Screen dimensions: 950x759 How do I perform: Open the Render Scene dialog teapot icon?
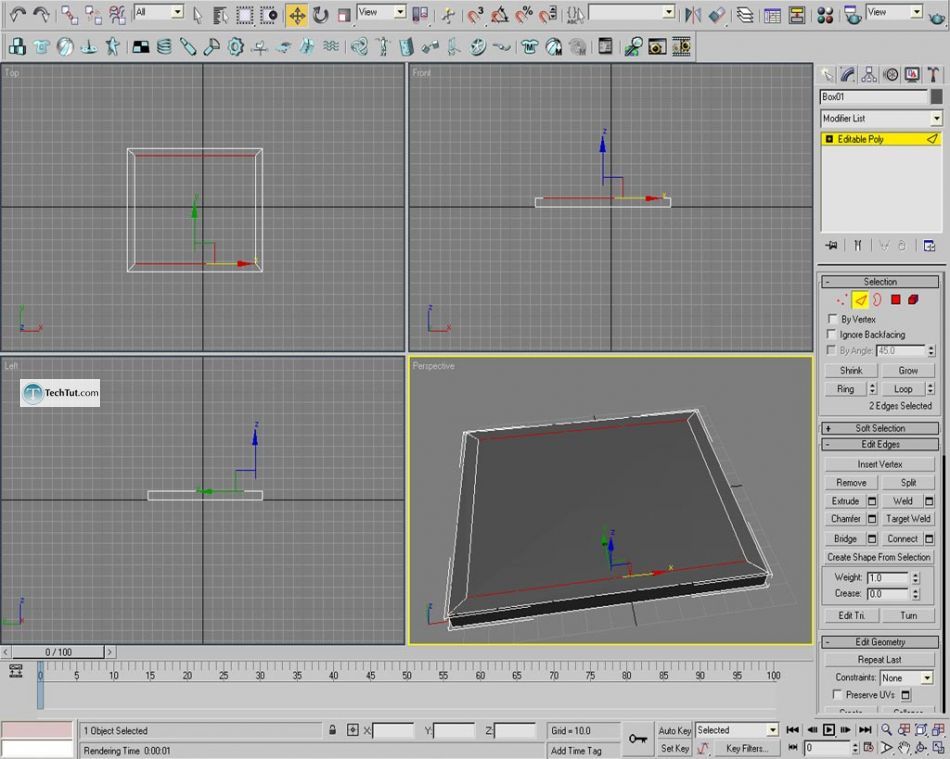click(853, 15)
